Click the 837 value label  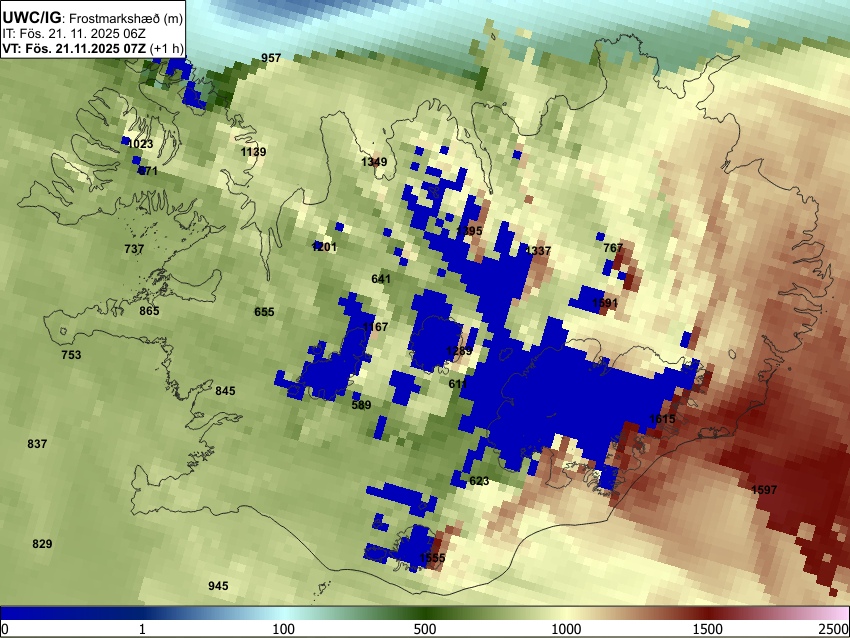coord(37,444)
